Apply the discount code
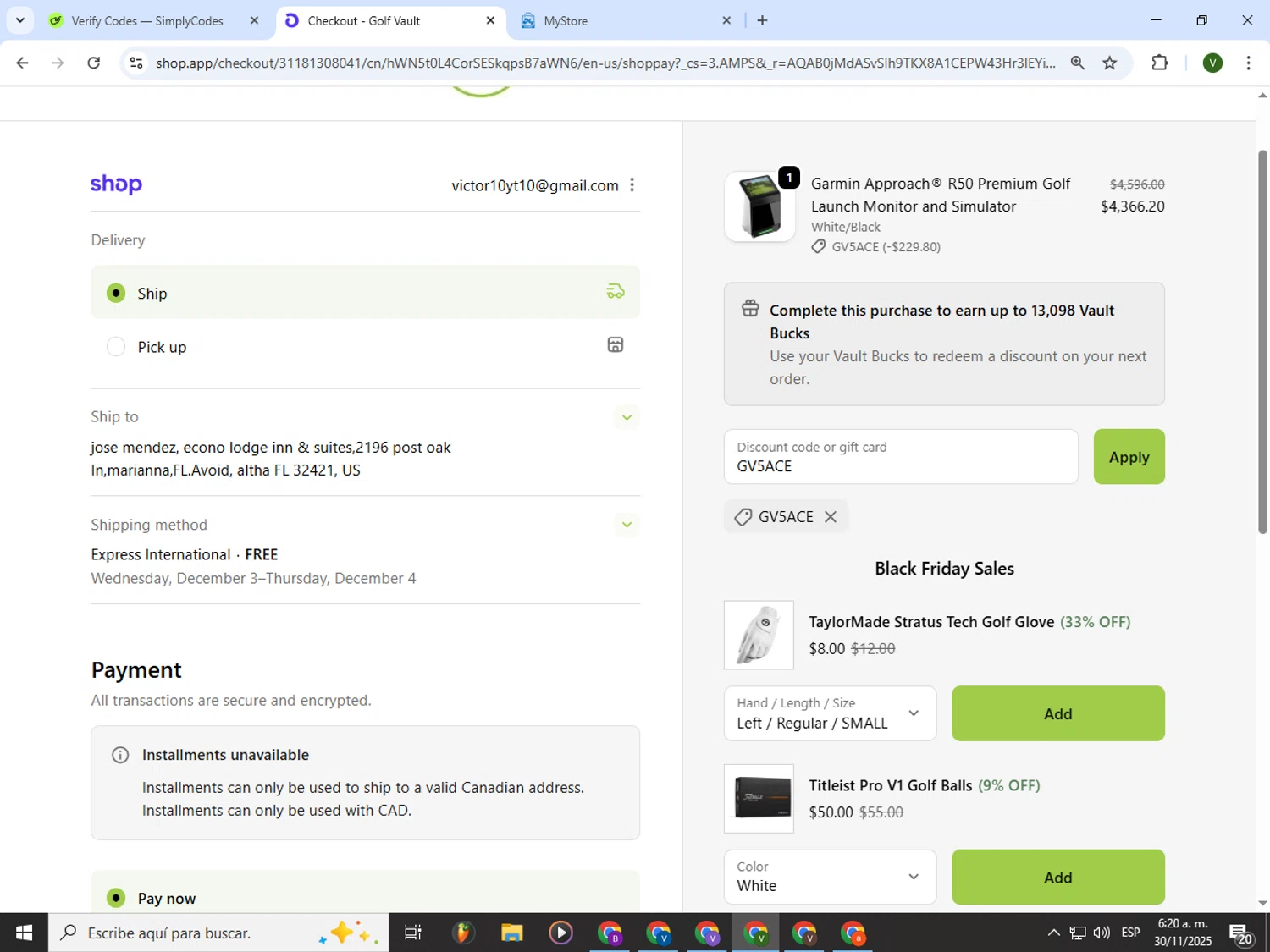Screen dimensions: 1270x952 [x=1129, y=457]
